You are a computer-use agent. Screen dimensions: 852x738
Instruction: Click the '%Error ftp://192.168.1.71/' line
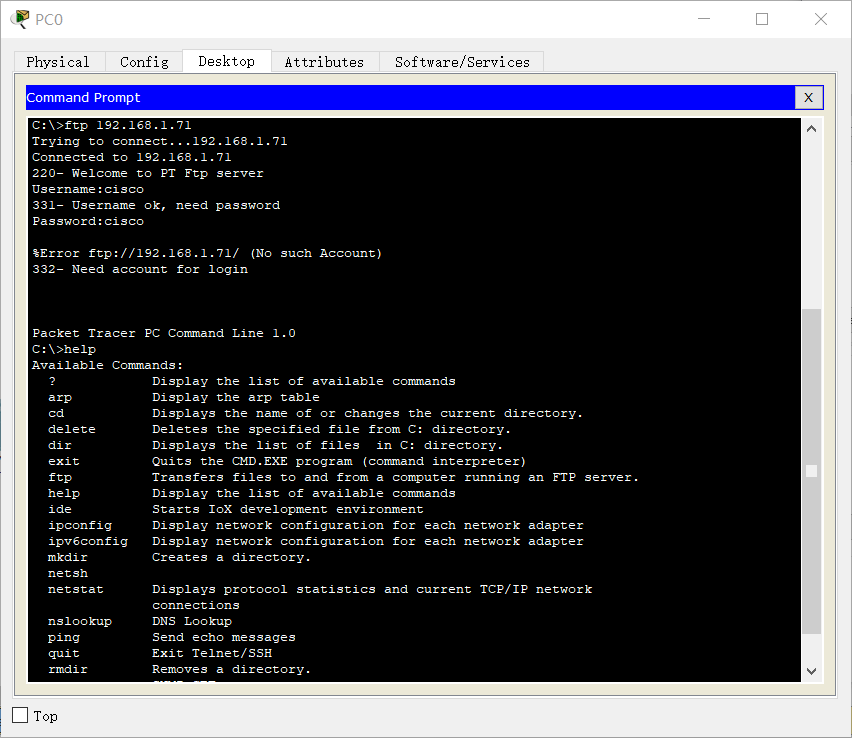[x=206, y=253]
